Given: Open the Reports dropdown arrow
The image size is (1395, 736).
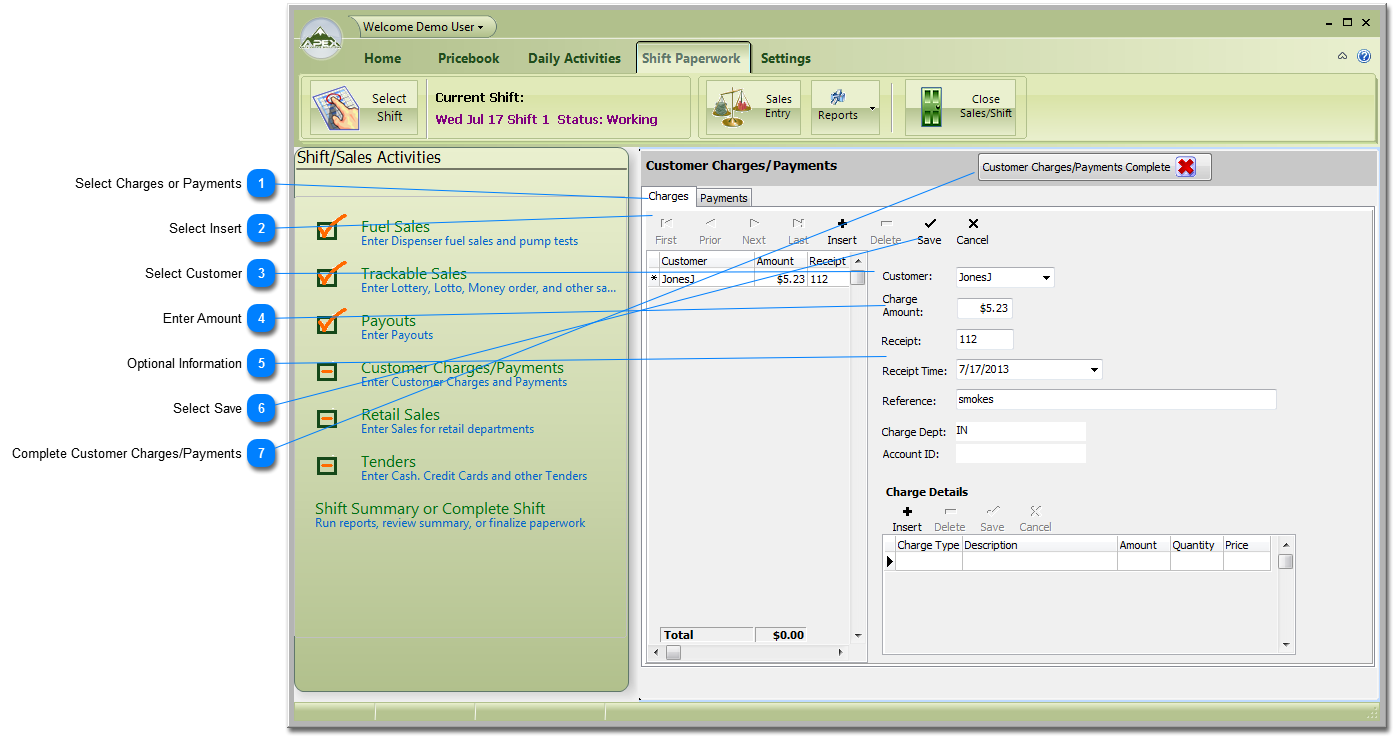Looking at the screenshot, I should (872, 108).
